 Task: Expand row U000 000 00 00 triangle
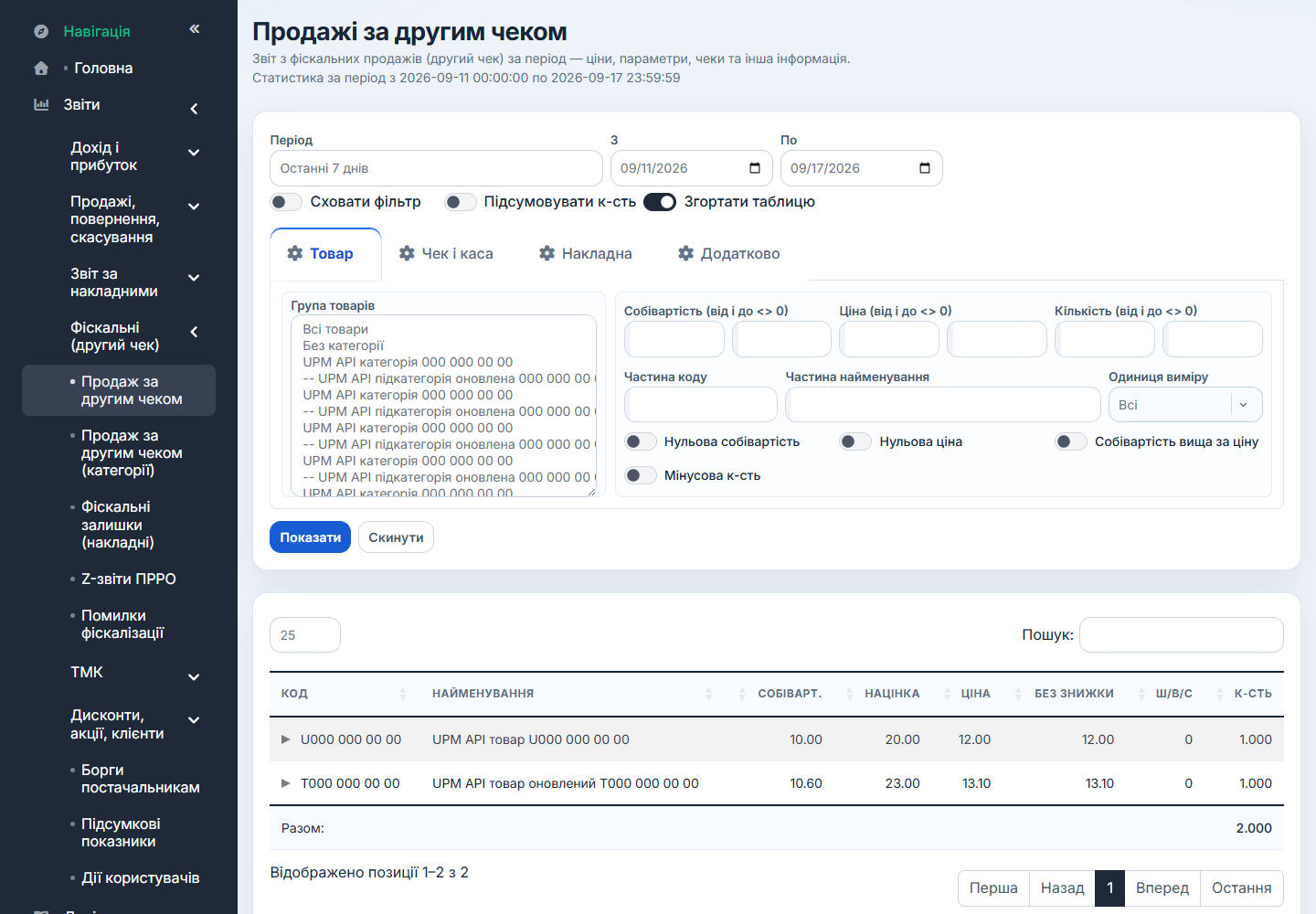(286, 739)
